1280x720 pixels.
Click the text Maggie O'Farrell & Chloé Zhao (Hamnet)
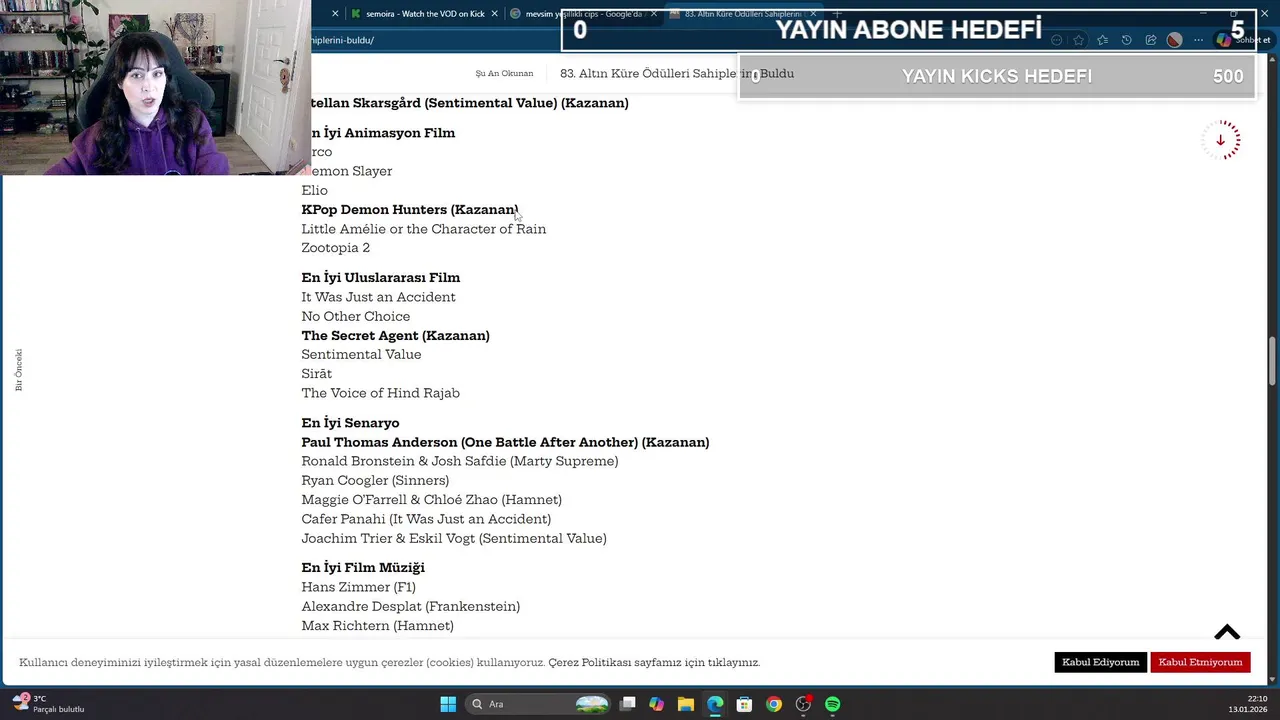pyautogui.click(x=432, y=499)
